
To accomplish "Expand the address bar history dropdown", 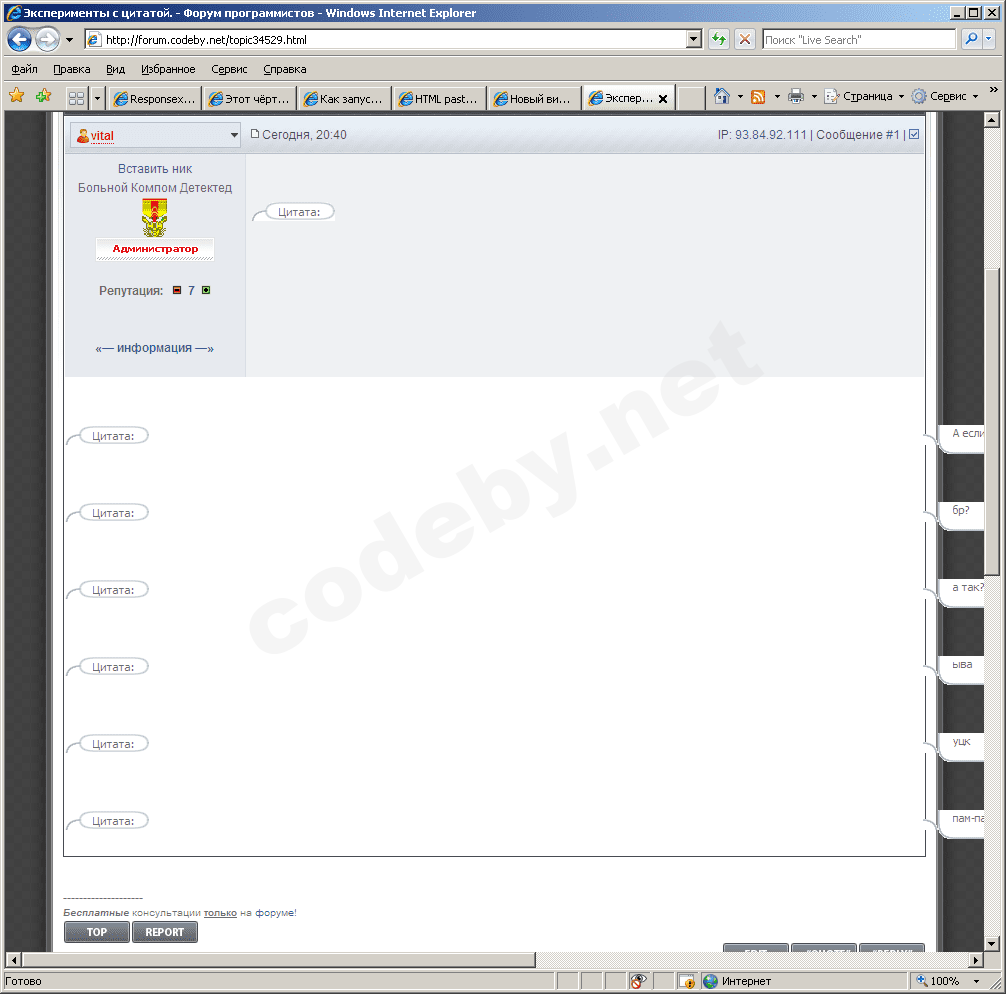I will (694, 40).
